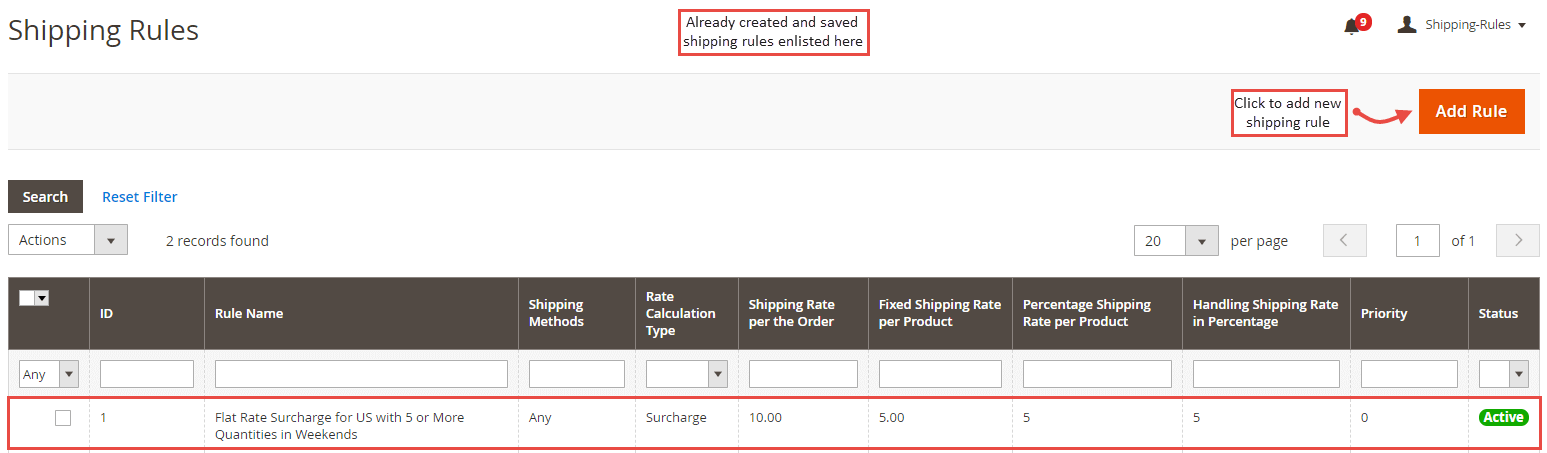Viewport: 1547px width, 453px height.
Task: Click the Shipping-Rules user account icon
Action: (1407, 24)
